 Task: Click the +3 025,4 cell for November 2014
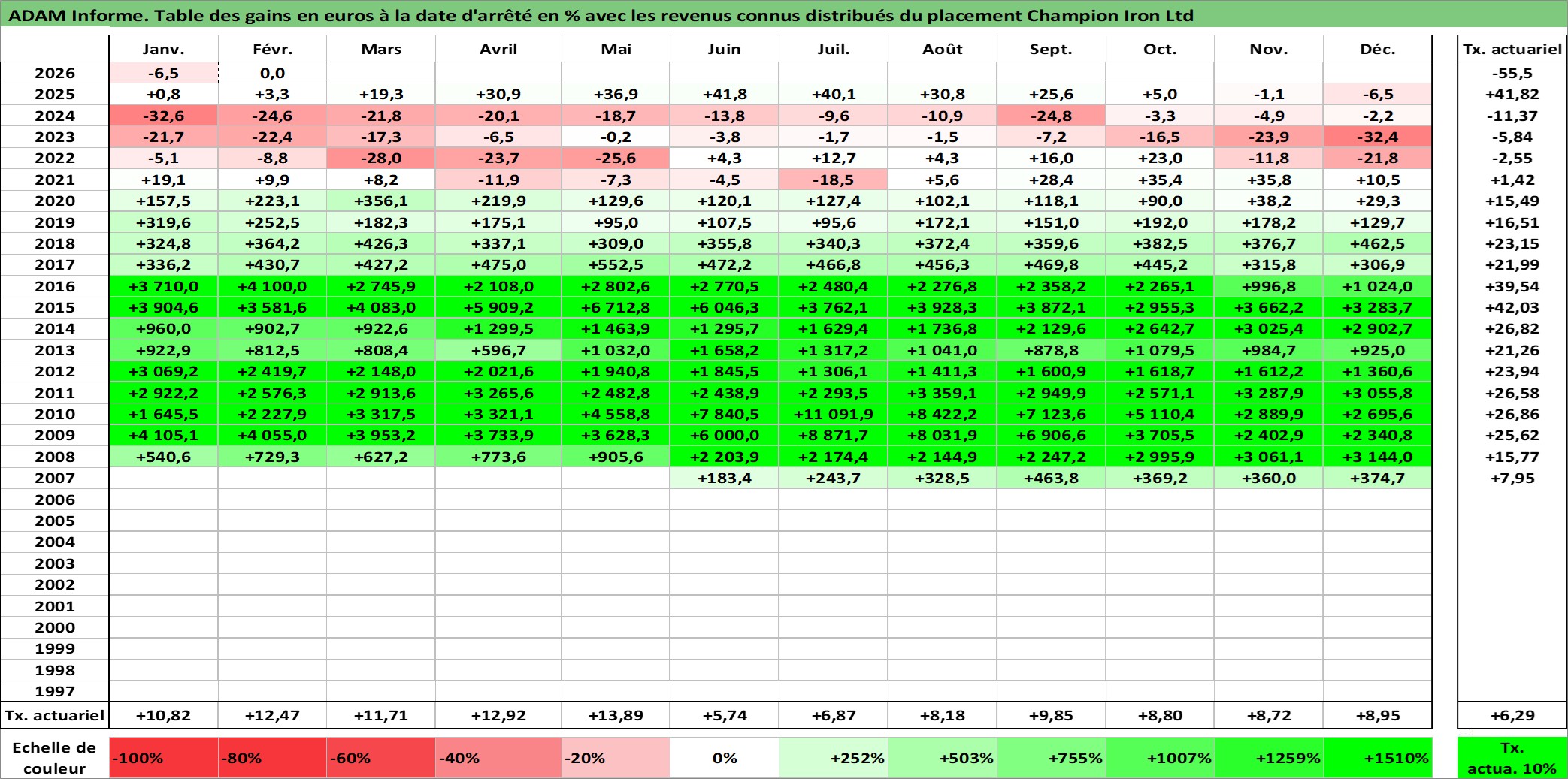1269,328
